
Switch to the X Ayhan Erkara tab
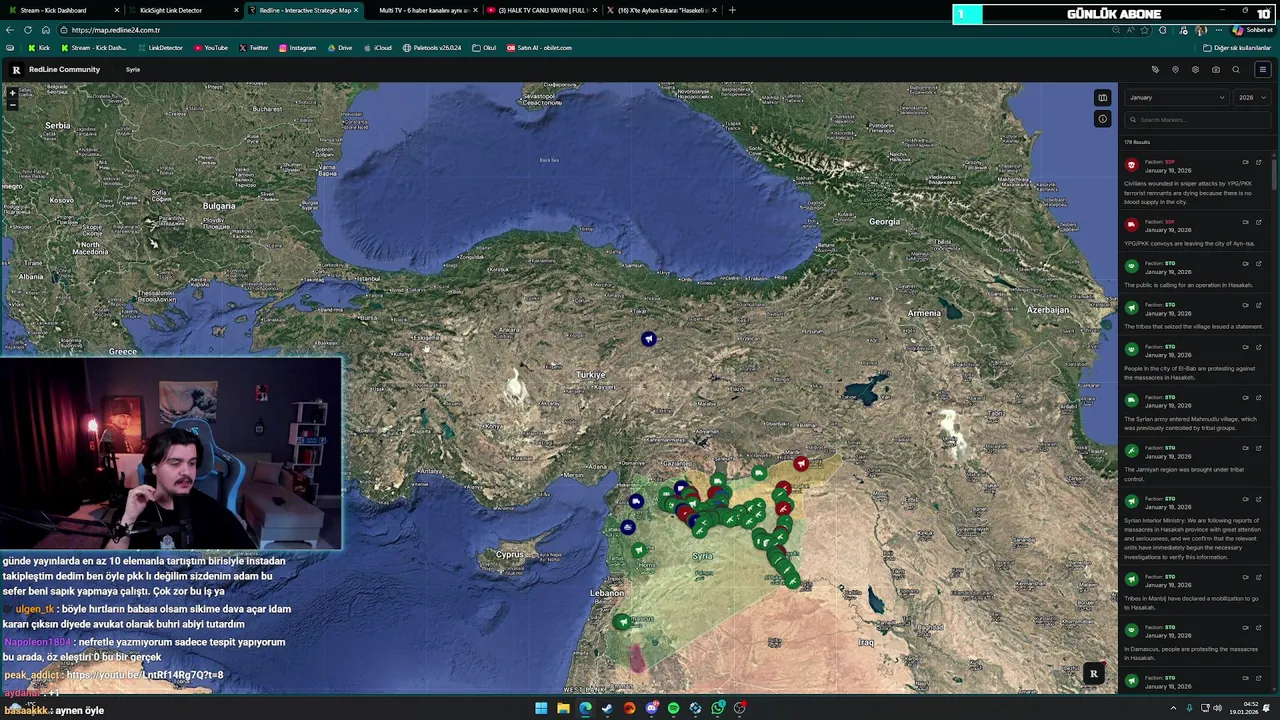coord(661,10)
